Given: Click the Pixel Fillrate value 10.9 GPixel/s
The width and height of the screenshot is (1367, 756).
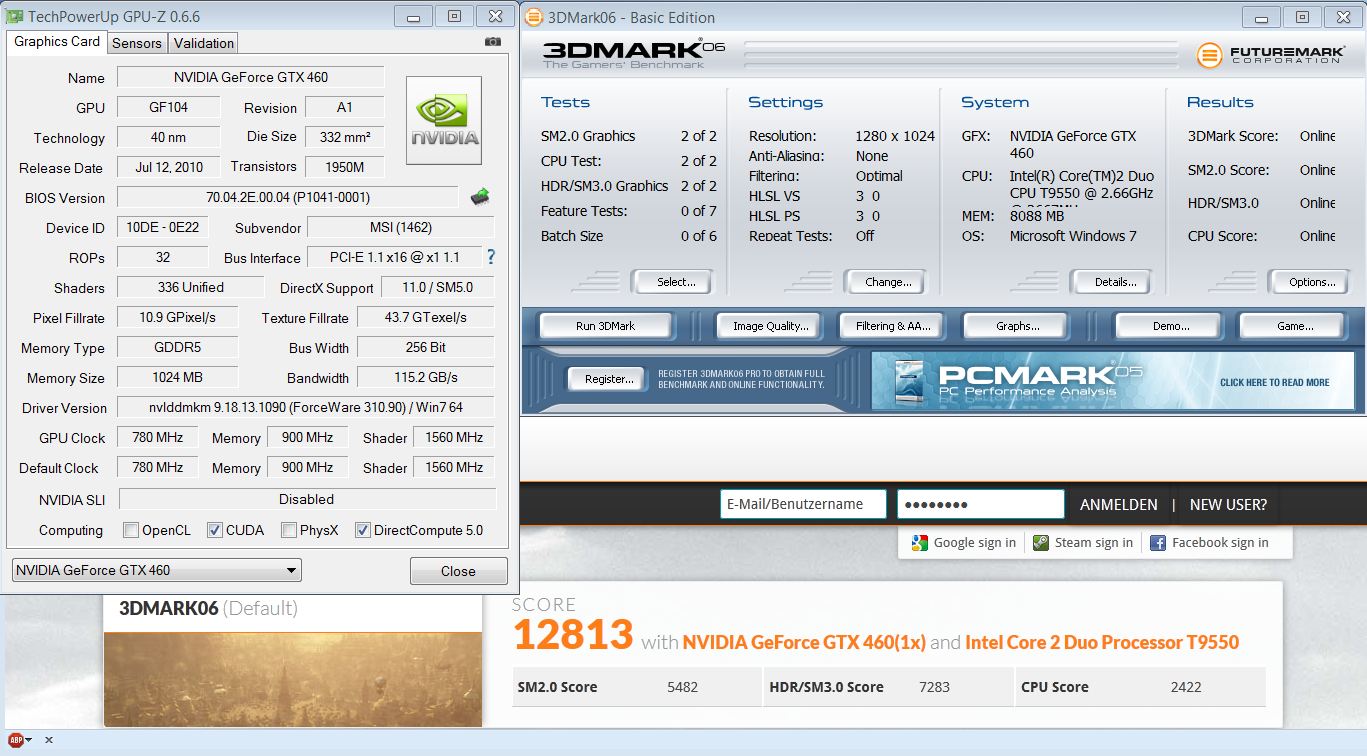Looking at the screenshot, I should [178, 317].
